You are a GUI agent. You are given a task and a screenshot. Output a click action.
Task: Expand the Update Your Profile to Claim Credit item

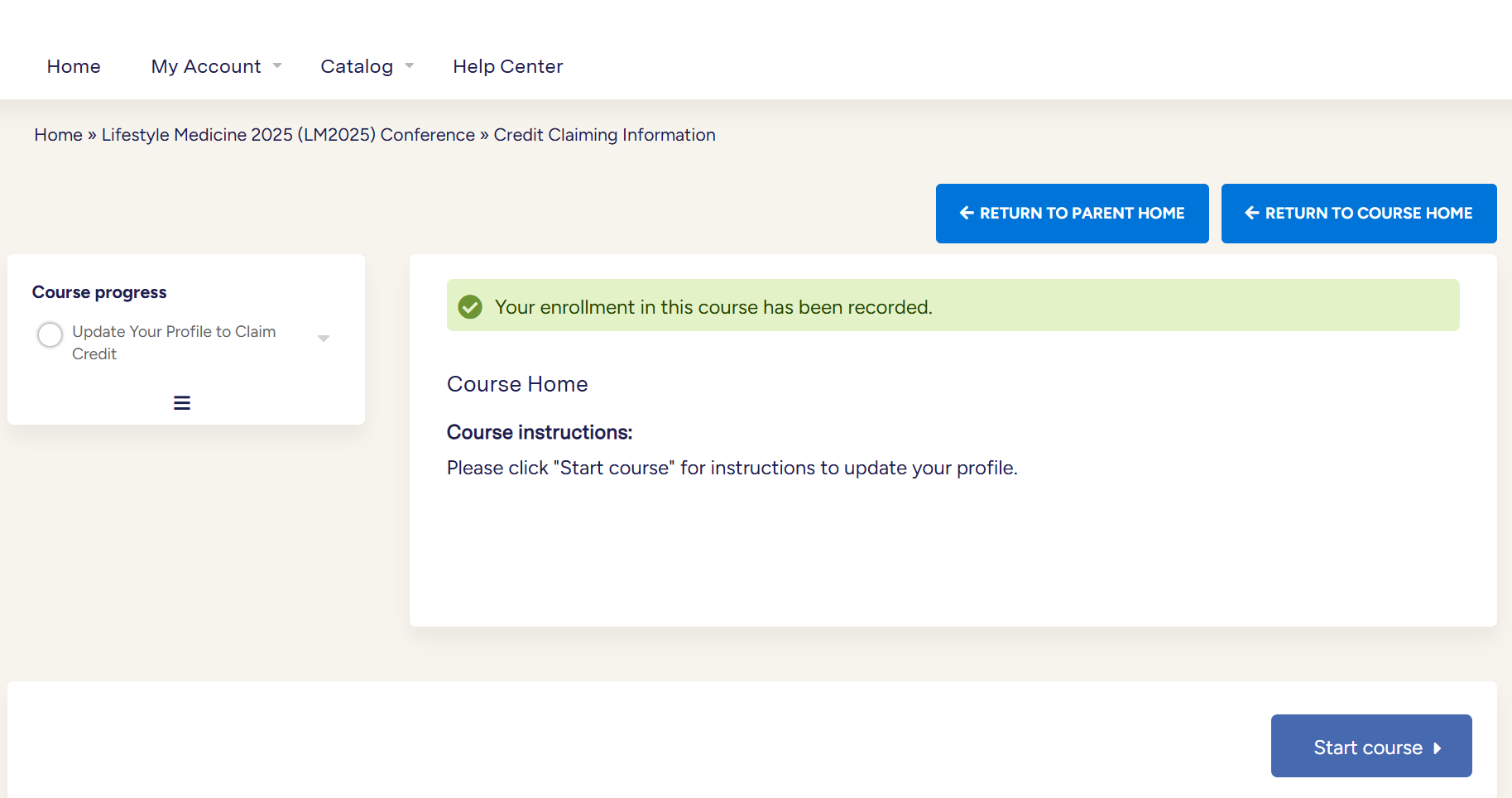coord(324,339)
